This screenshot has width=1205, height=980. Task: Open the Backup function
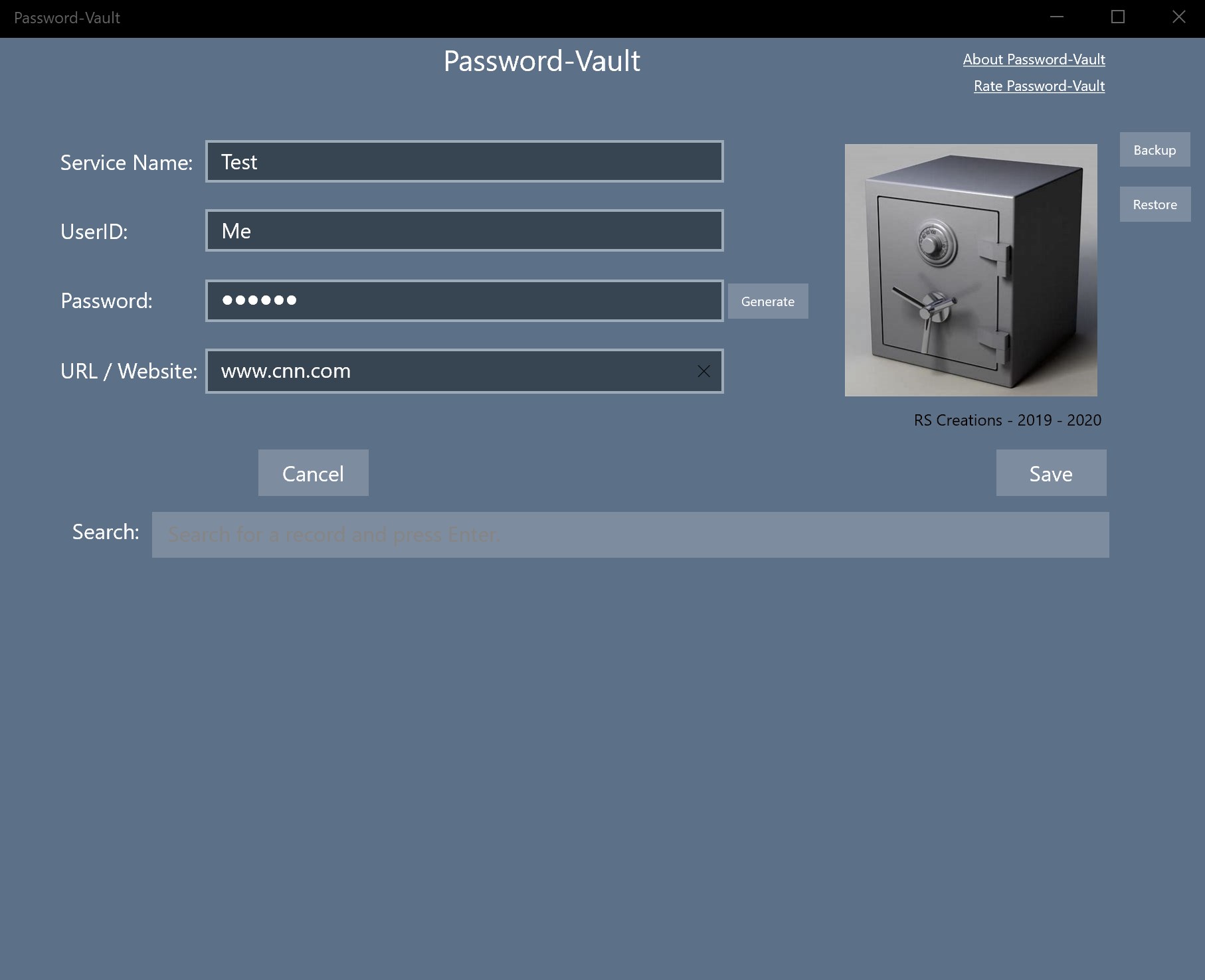[x=1155, y=150]
